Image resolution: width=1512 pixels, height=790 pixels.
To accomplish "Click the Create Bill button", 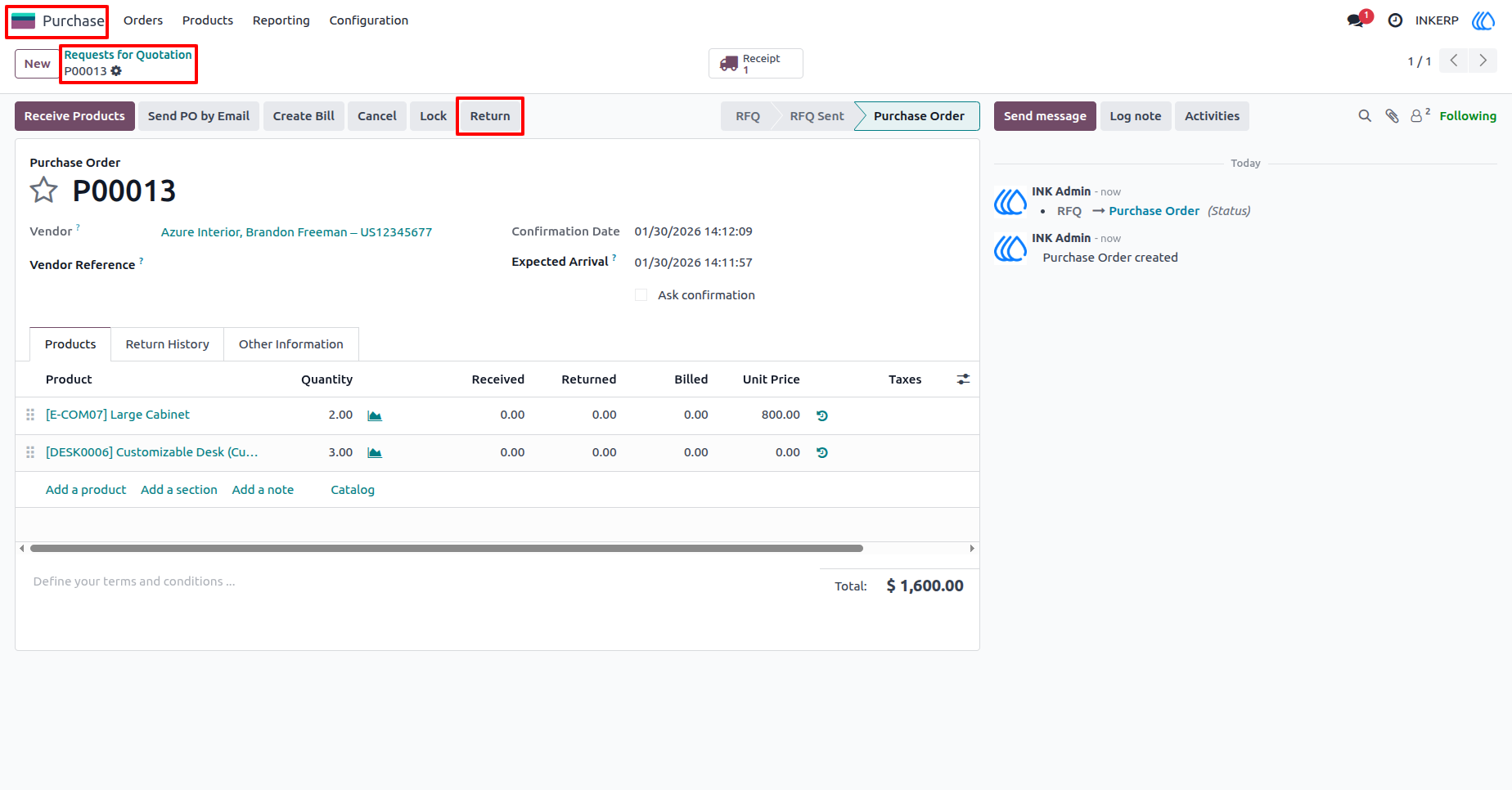I will [304, 116].
